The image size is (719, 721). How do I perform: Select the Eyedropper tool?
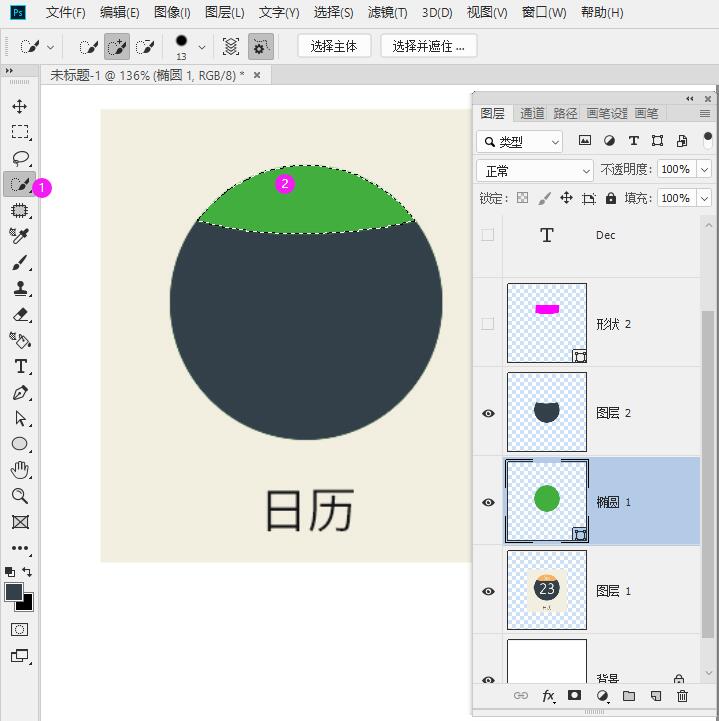(x=19, y=236)
